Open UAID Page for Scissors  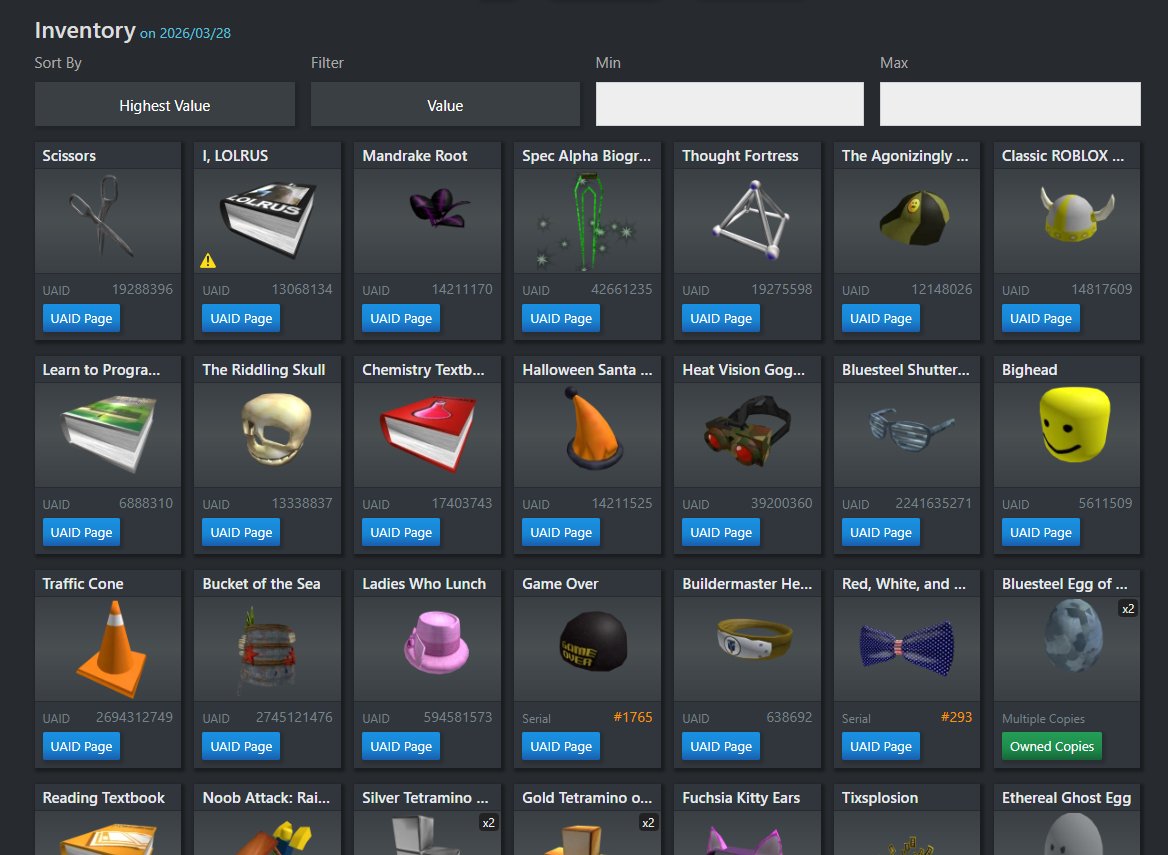click(81, 318)
